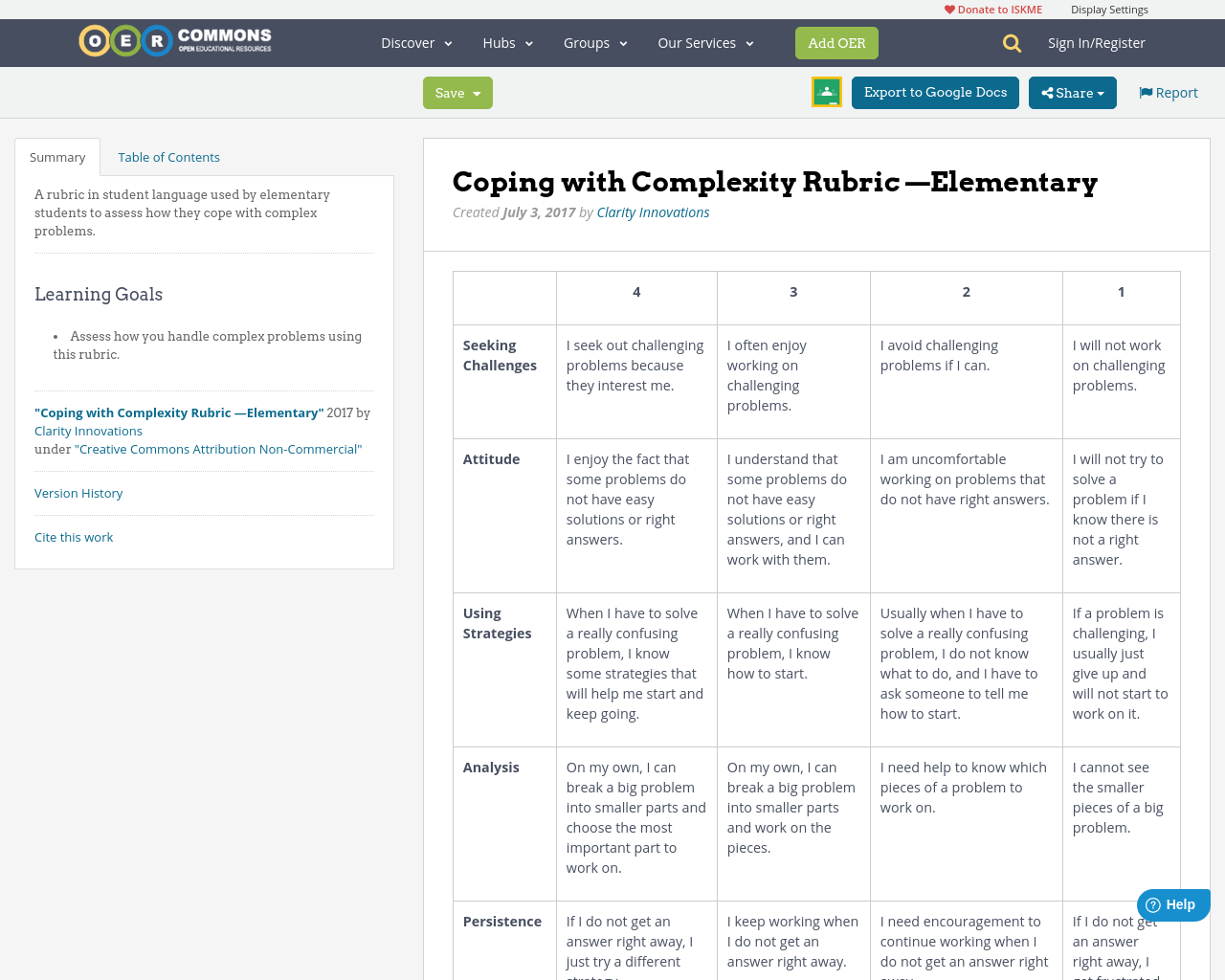Open the Help chat widget

1171,903
